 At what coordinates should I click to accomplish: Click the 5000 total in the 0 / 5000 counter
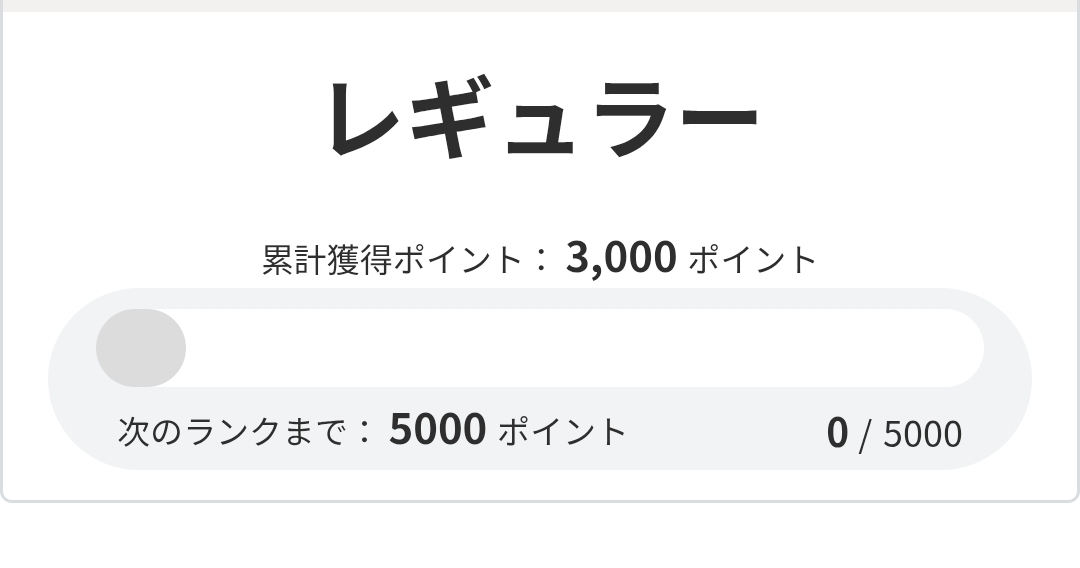(922, 434)
